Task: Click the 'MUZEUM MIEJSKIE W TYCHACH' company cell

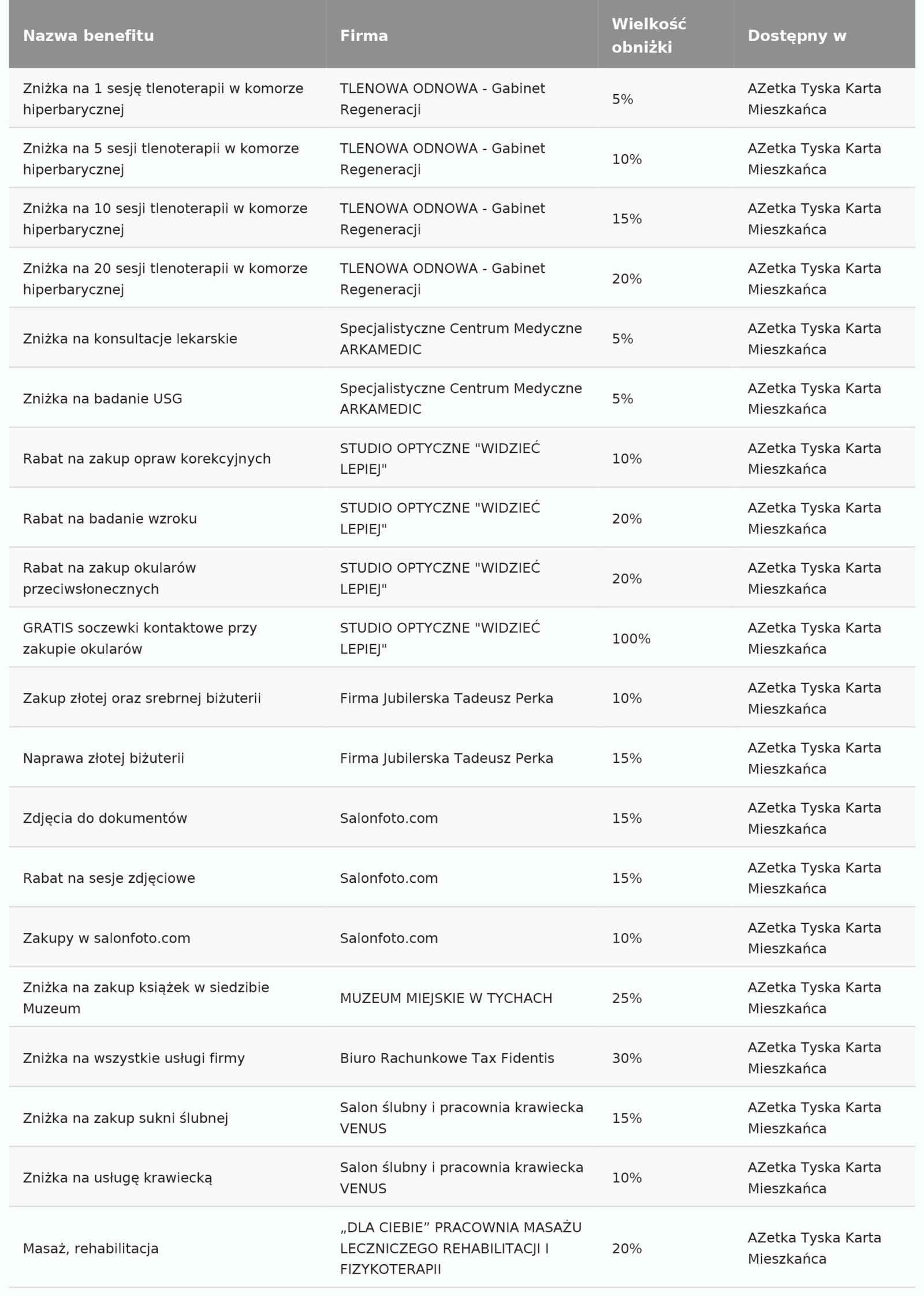Action: pyautogui.click(x=446, y=998)
